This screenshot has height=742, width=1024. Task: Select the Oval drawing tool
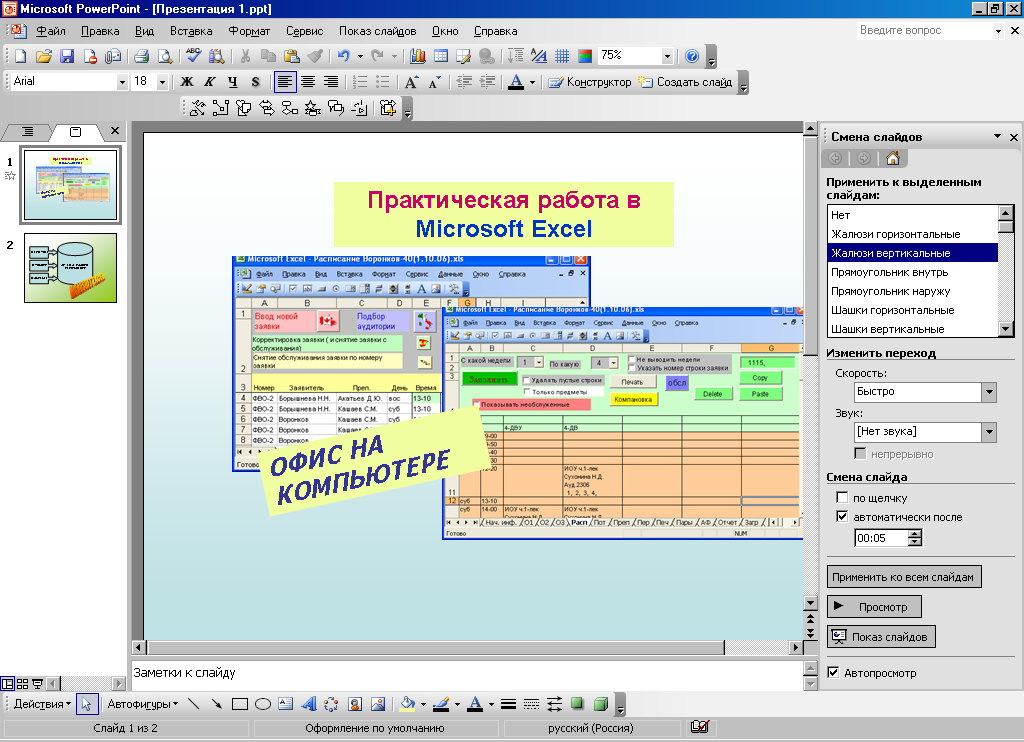tap(263, 704)
